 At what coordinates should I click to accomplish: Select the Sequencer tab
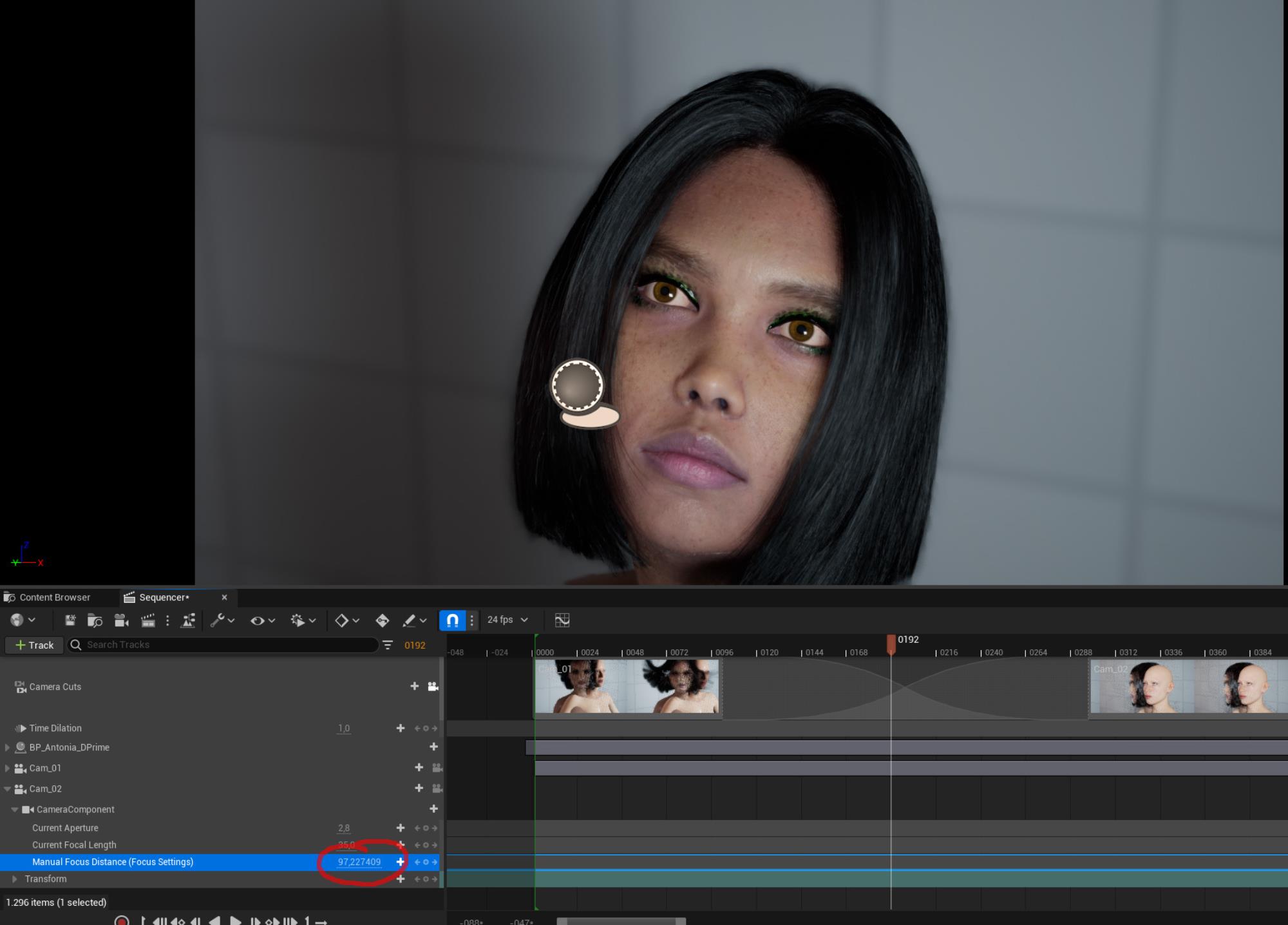pyautogui.click(x=164, y=597)
